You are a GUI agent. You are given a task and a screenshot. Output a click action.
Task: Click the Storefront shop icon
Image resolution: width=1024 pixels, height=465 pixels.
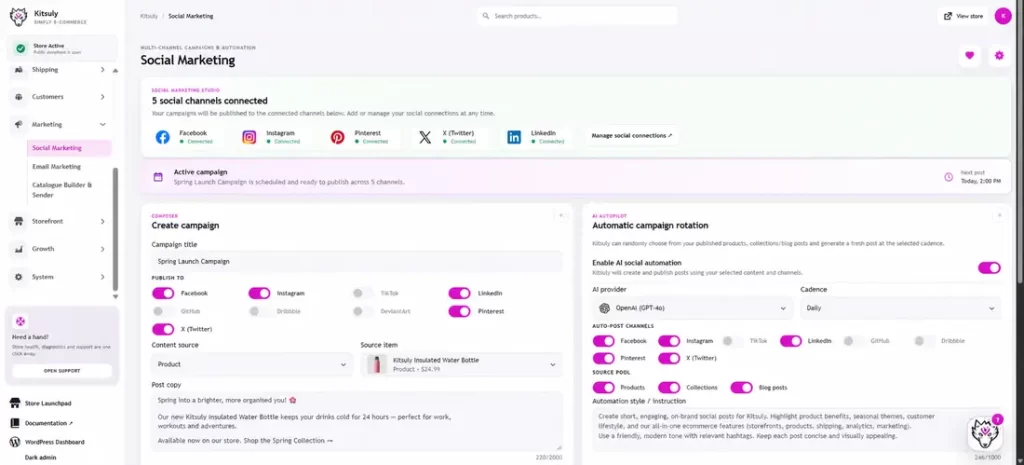(x=19, y=221)
